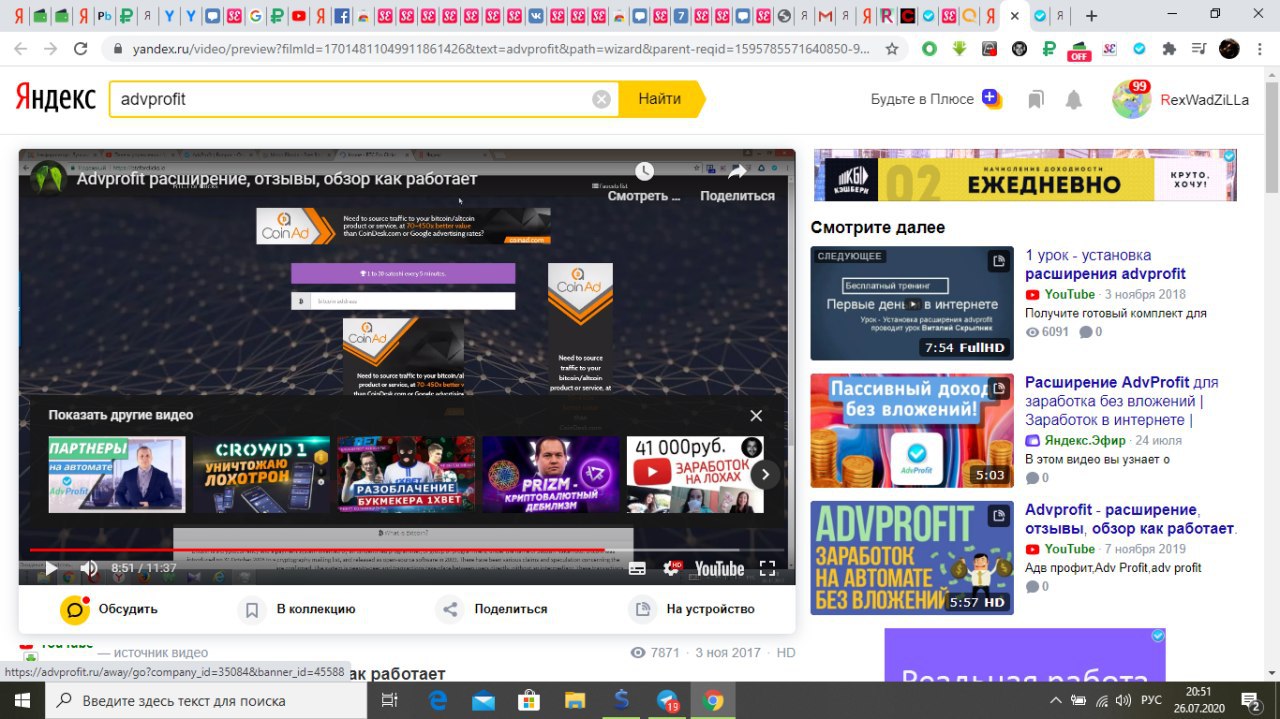Click the Watch later clock icon in player
This screenshot has height=719, width=1280.
(644, 171)
